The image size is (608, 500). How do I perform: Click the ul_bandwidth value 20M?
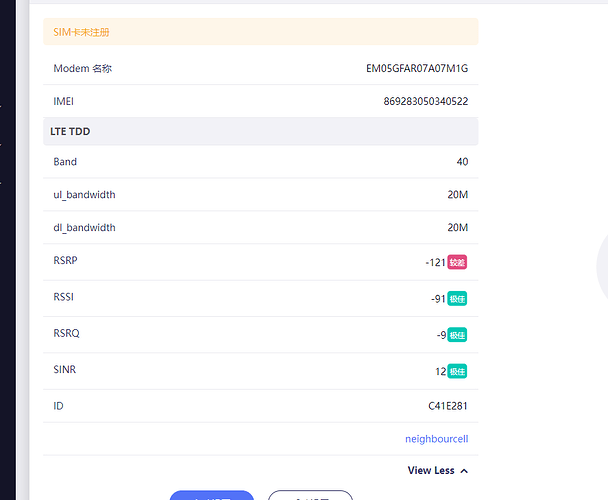click(457, 195)
